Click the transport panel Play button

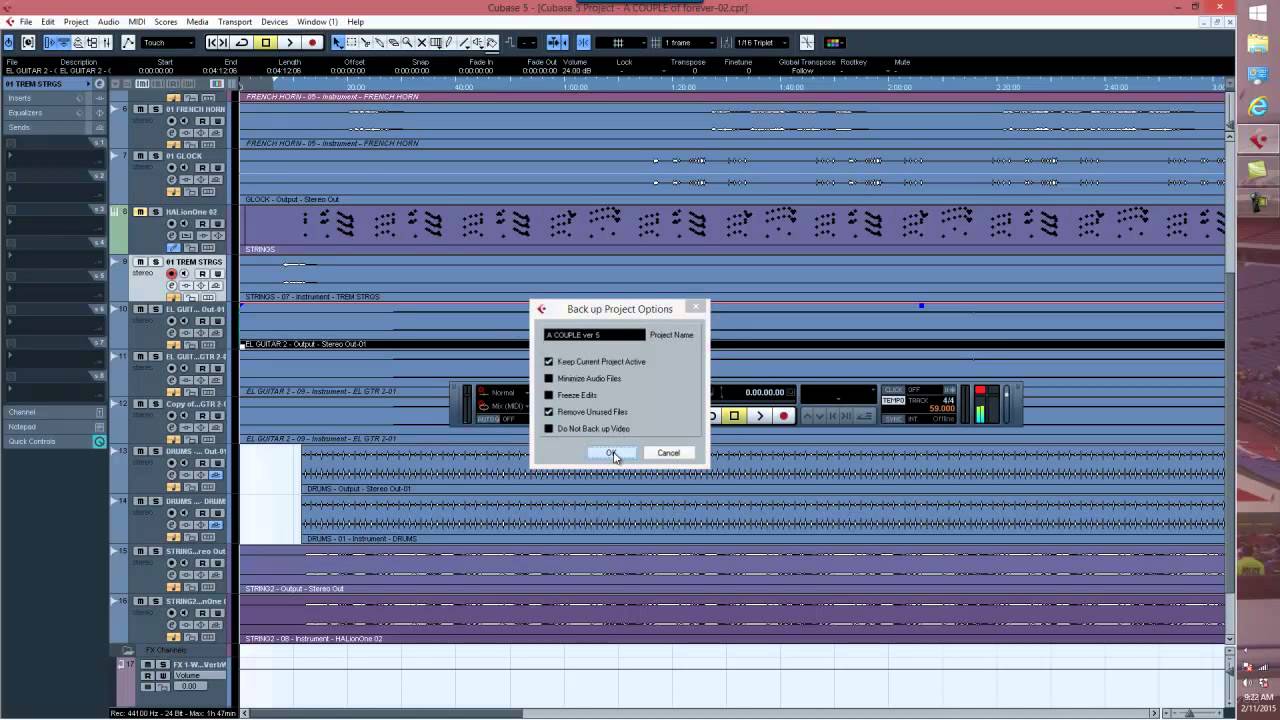click(x=760, y=415)
